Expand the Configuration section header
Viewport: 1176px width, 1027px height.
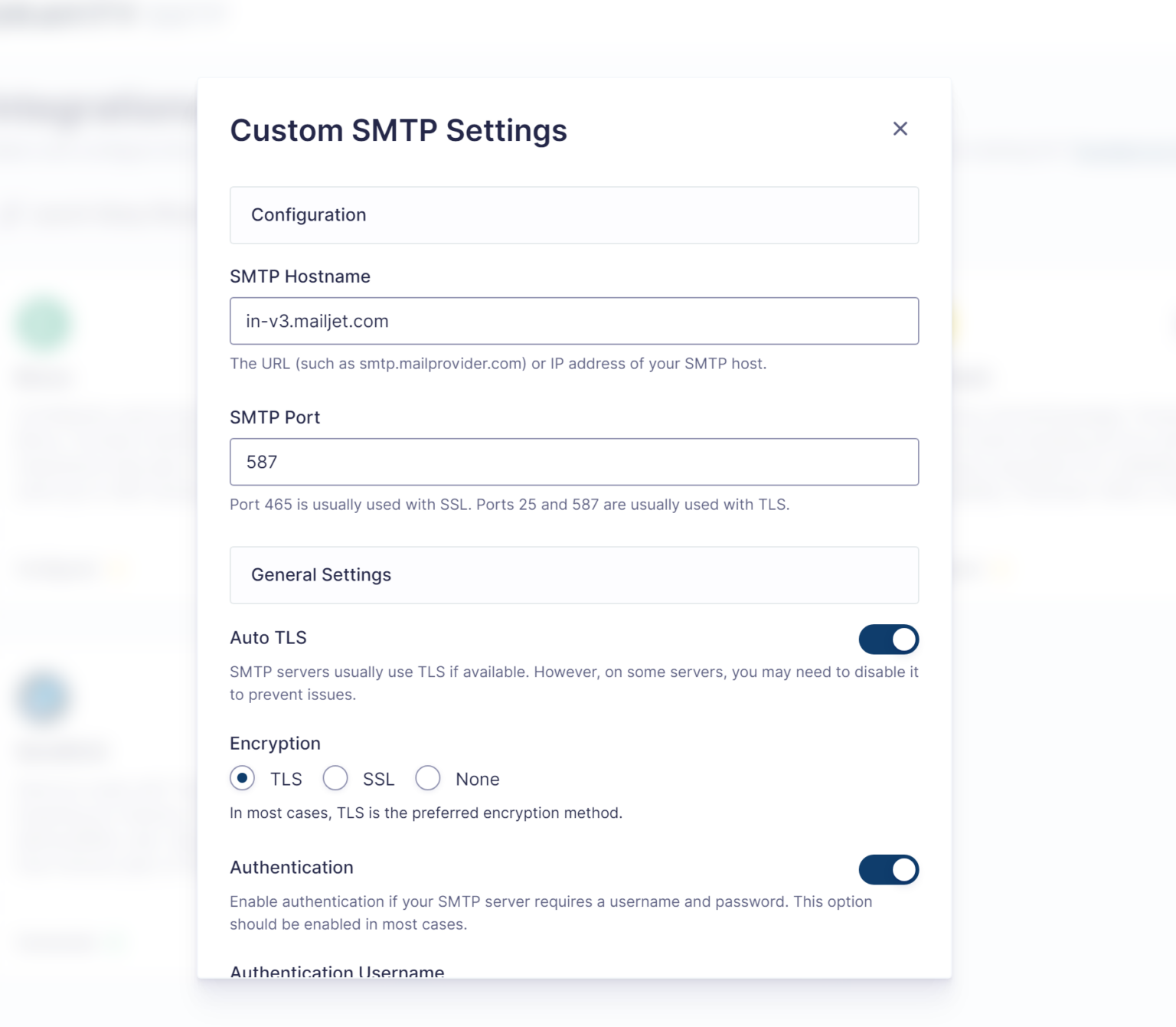[x=574, y=215]
